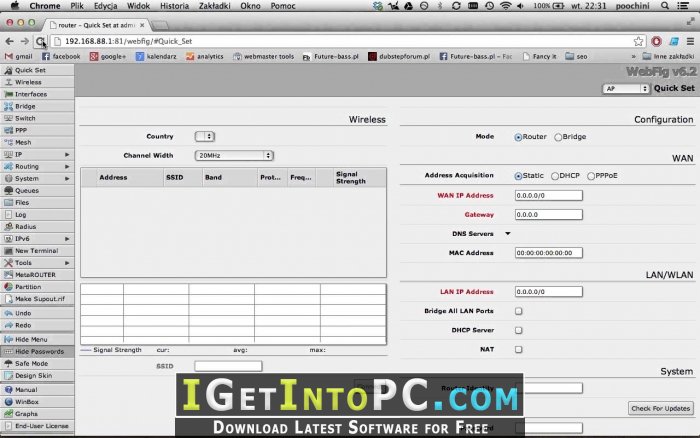
Task: Open Plik menu
Action: point(77,6)
